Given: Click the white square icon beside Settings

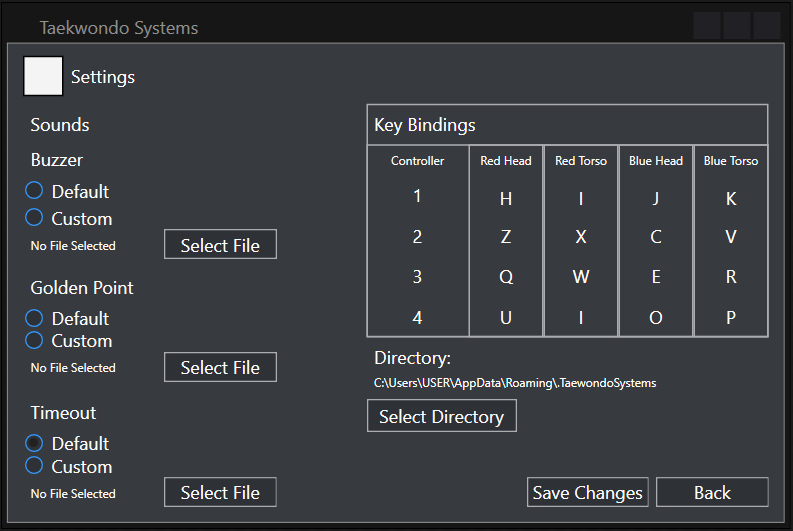Looking at the screenshot, I should (x=43, y=76).
